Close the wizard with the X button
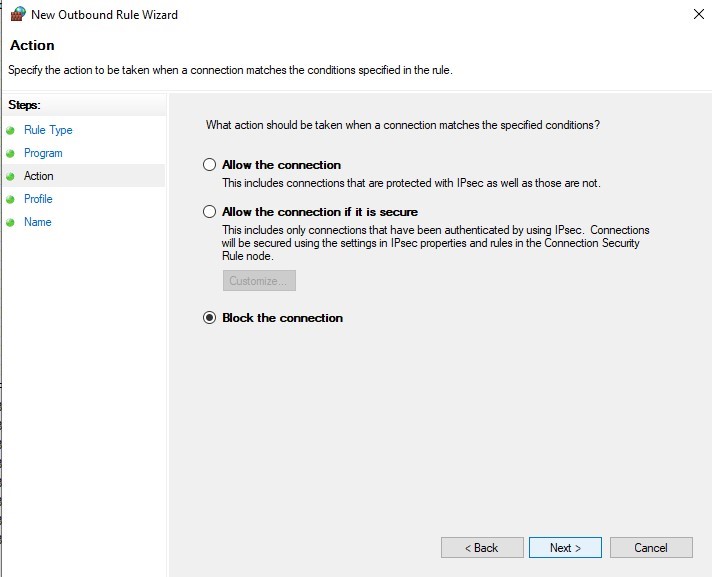The height and width of the screenshot is (577, 712). [x=699, y=14]
